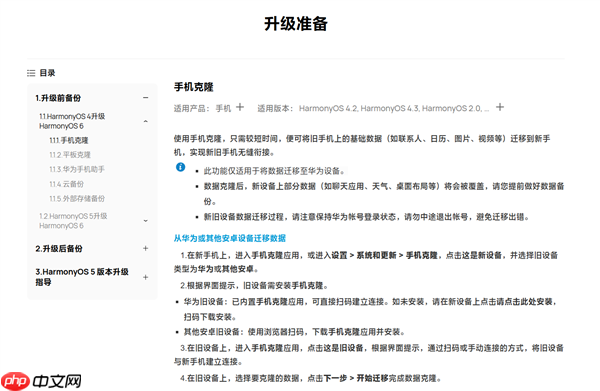Select 1.2 HarmonyOS 5升级 HarmonyOS 6 entry
600x391 pixels.
[73, 221]
